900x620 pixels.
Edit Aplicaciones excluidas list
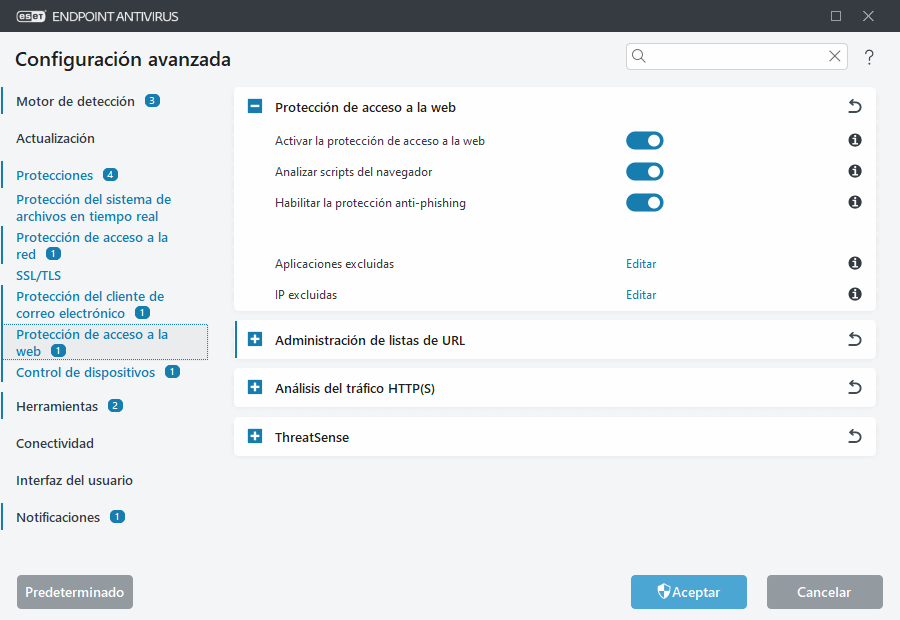point(641,264)
